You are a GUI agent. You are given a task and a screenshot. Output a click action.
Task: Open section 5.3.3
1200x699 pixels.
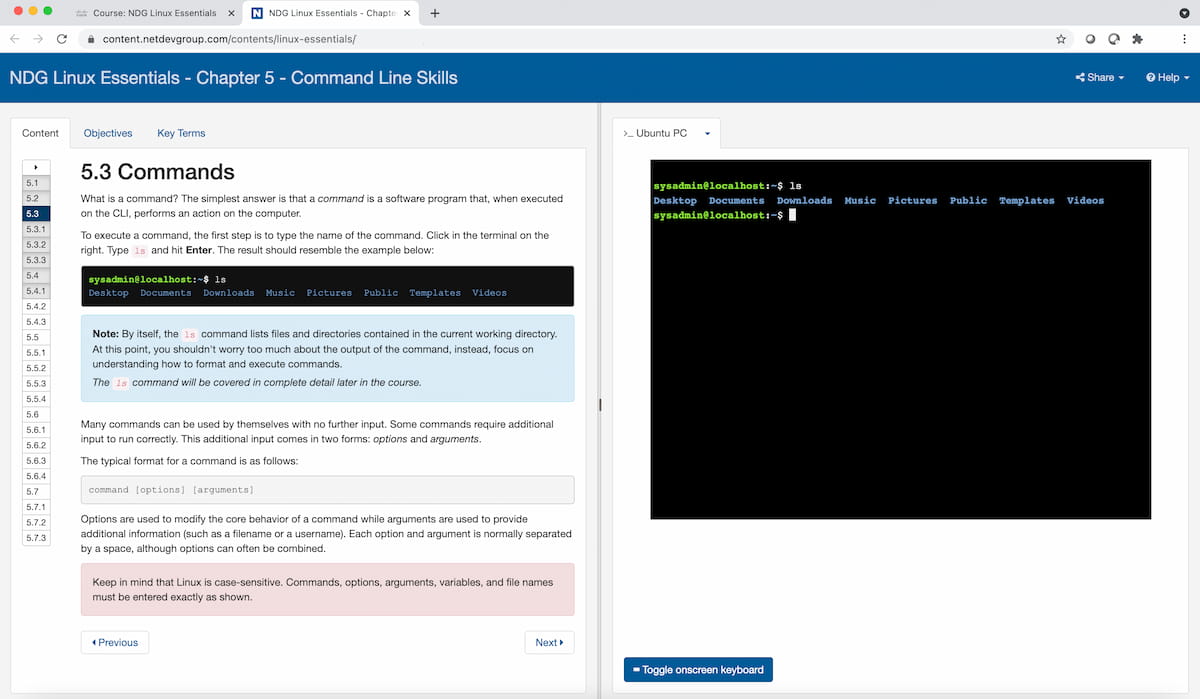tap(35, 260)
